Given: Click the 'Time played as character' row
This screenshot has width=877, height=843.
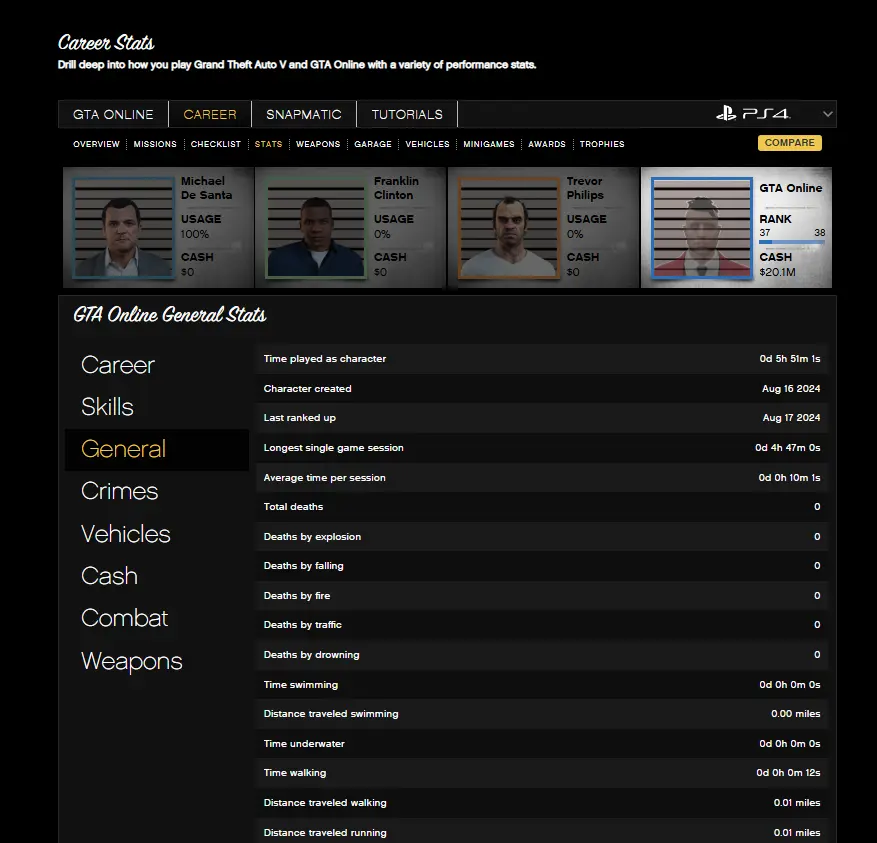Looking at the screenshot, I should pyautogui.click(x=541, y=359).
